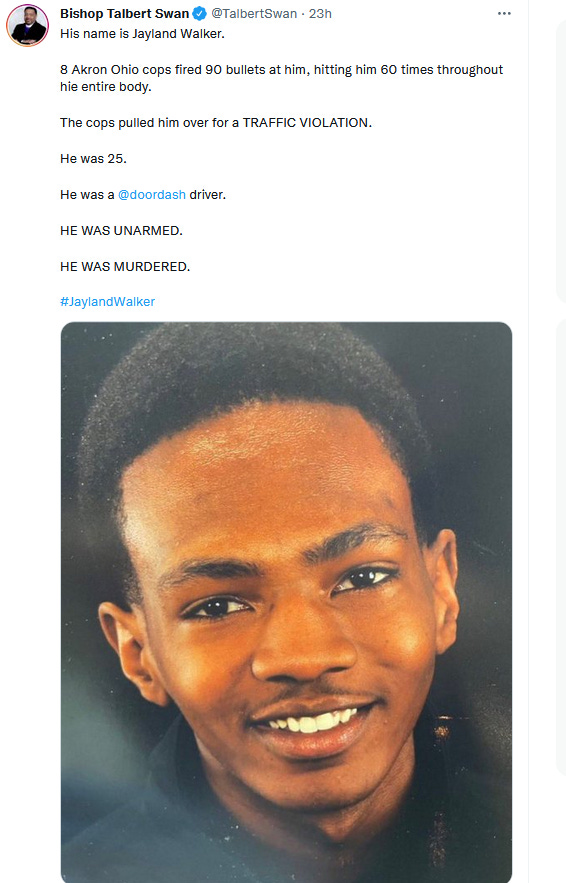Viewport: 566px width, 883px height.
Task: Click the word 'driver.' after the mention
Action: click(x=207, y=194)
